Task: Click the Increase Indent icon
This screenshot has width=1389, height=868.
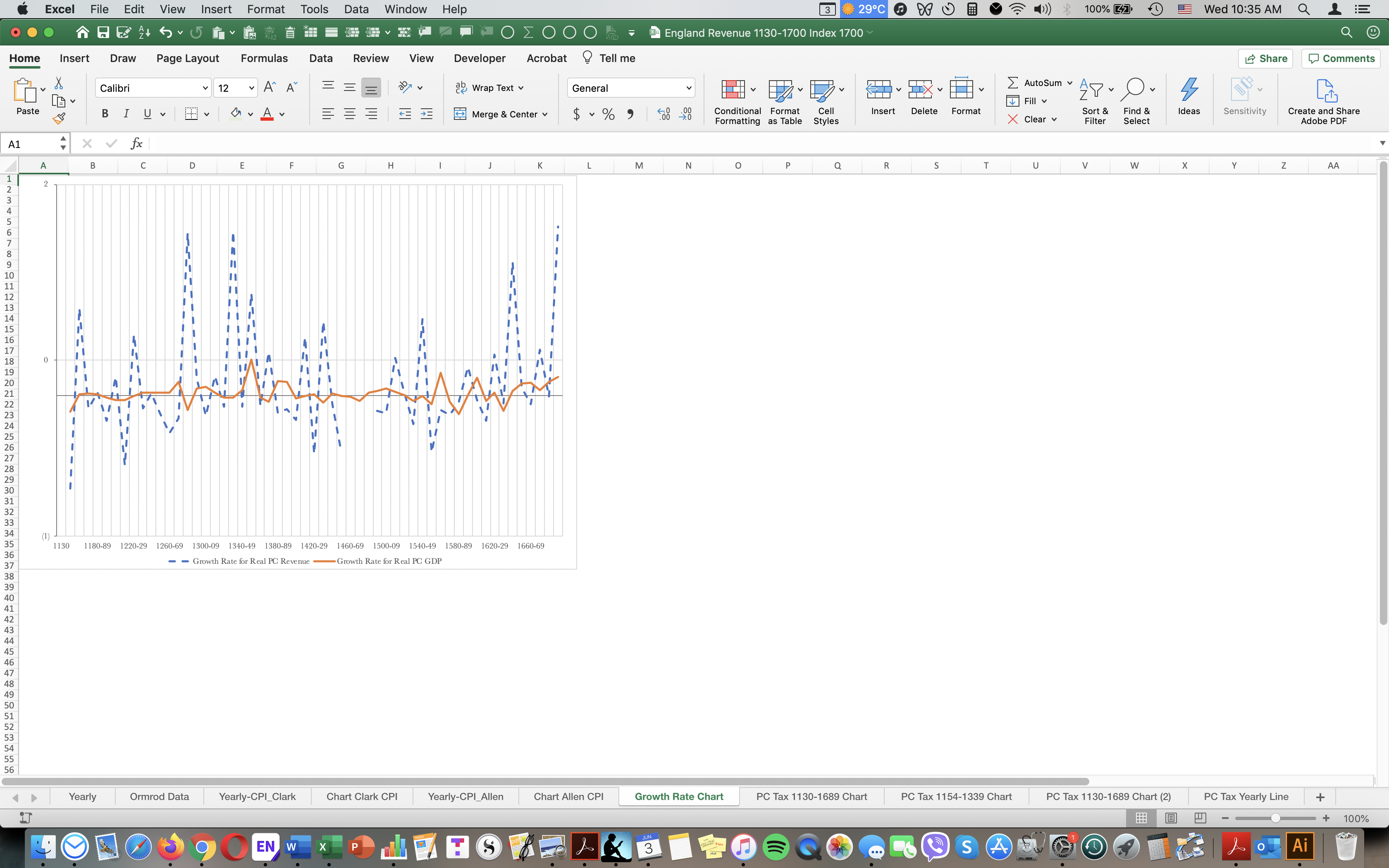Action: [x=427, y=114]
